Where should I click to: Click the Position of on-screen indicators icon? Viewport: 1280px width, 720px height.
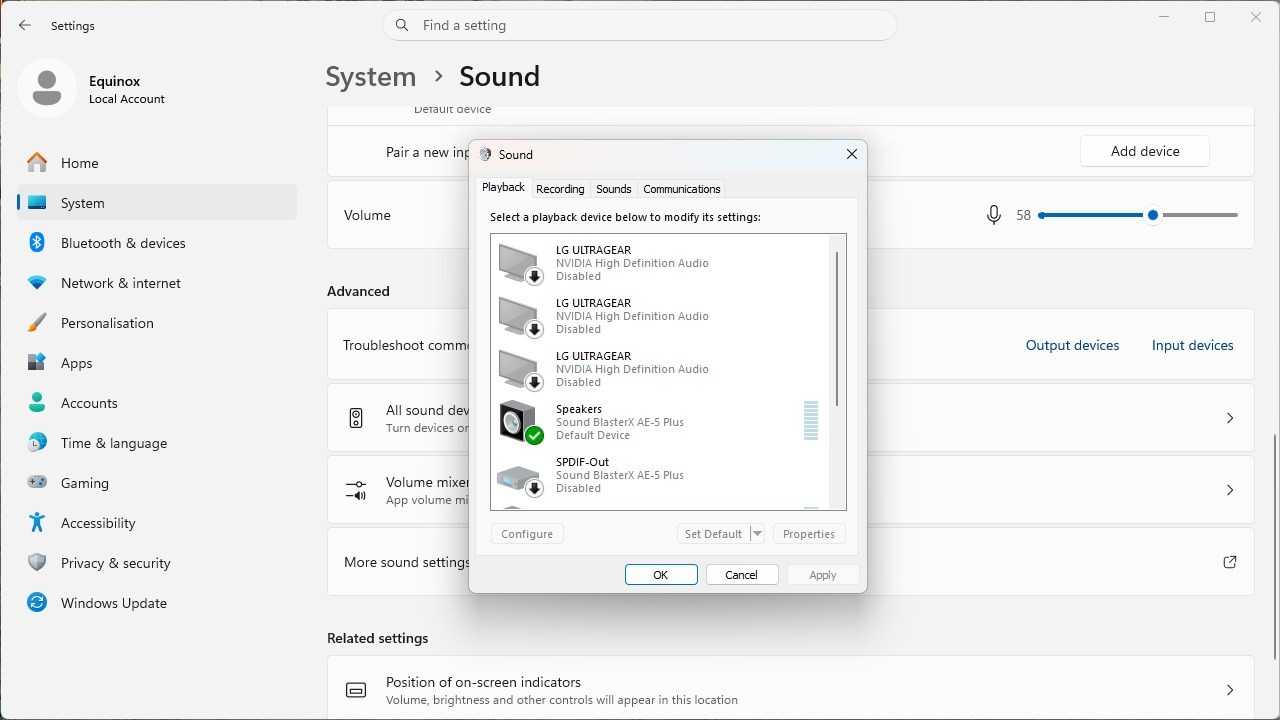(x=356, y=690)
